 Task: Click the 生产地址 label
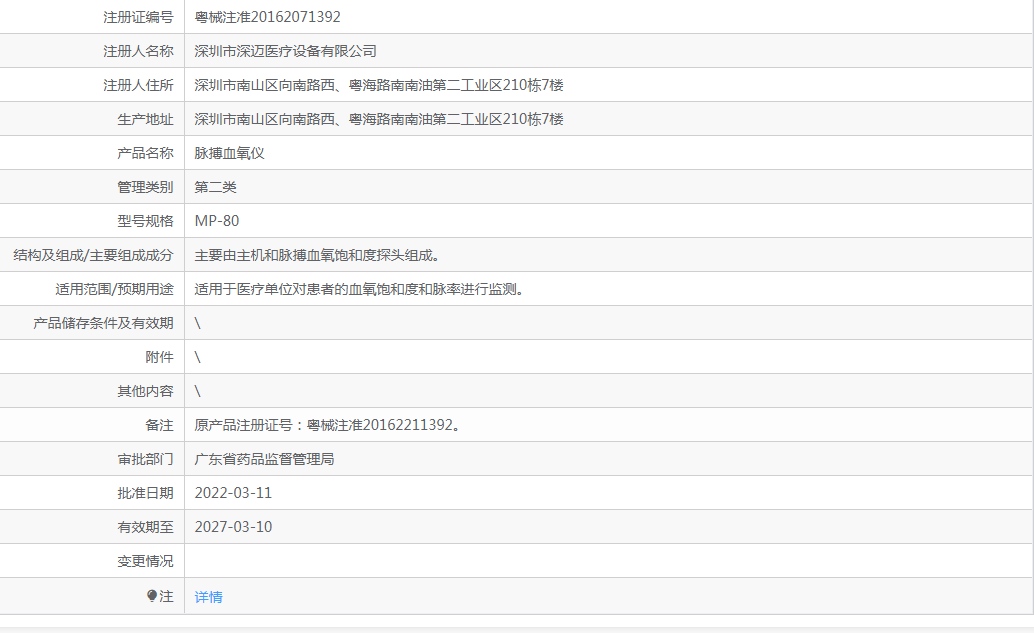pos(146,119)
